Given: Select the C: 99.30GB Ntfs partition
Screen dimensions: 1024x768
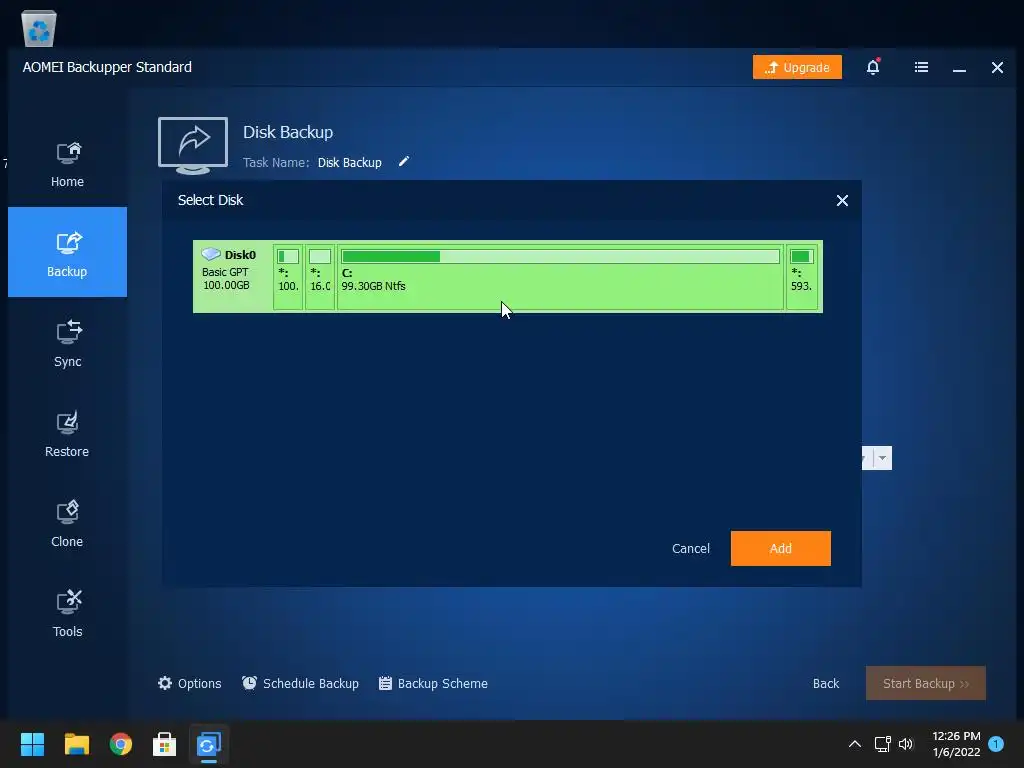Looking at the screenshot, I should click(560, 276).
